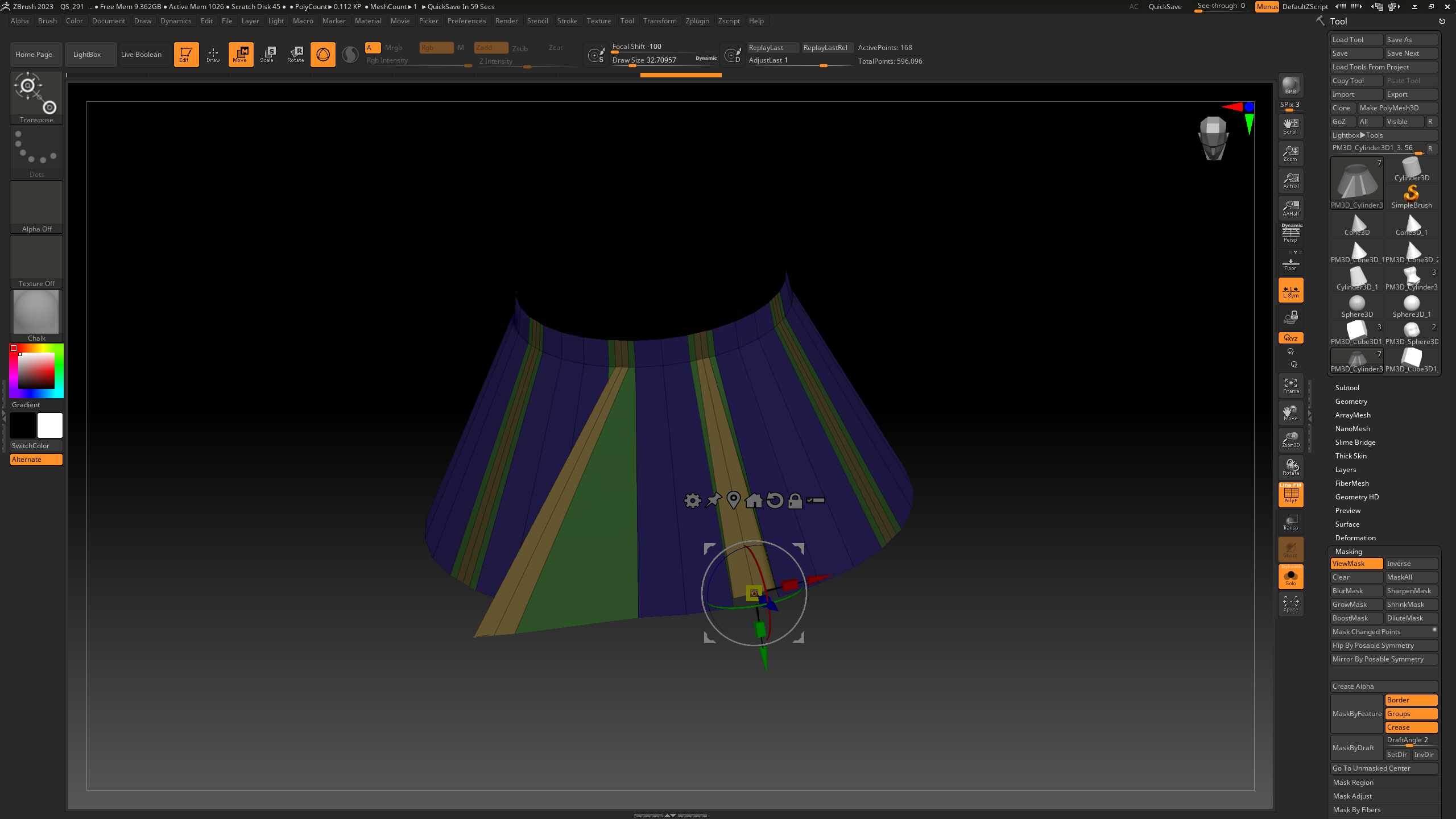Click the gizmo home reset icon
1456x819 pixels.
pyautogui.click(x=754, y=500)
